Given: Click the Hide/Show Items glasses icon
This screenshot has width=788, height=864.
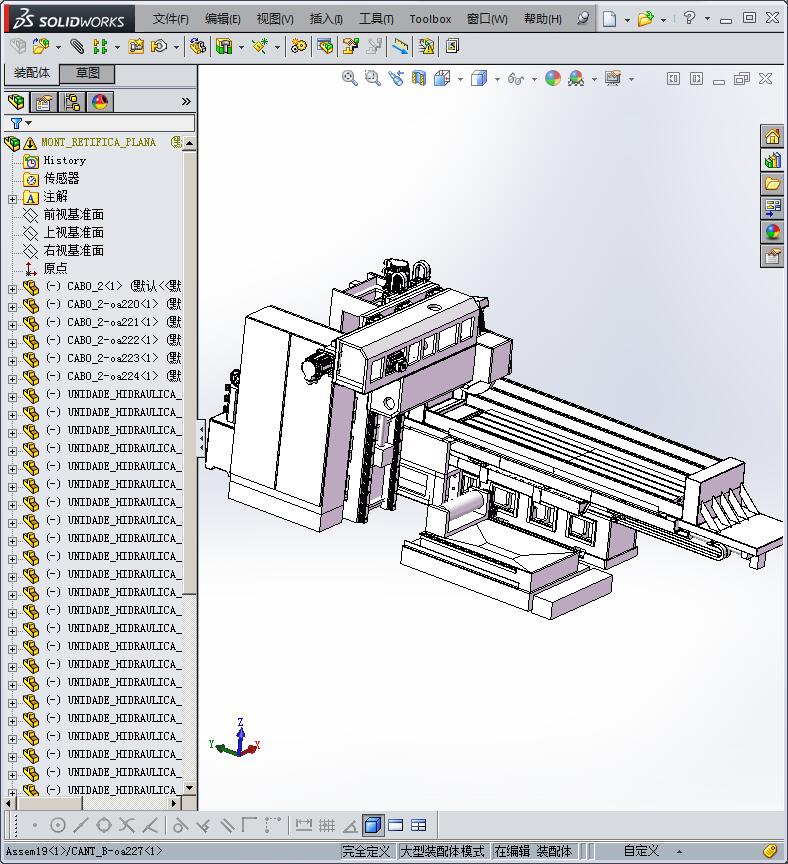Looking at the screenshot, I should [x=516, y=79].
